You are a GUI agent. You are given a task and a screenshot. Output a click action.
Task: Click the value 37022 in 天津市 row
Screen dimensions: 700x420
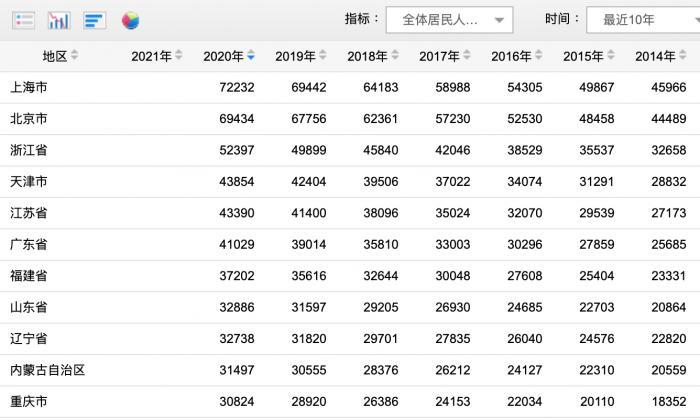coord(453,182)
